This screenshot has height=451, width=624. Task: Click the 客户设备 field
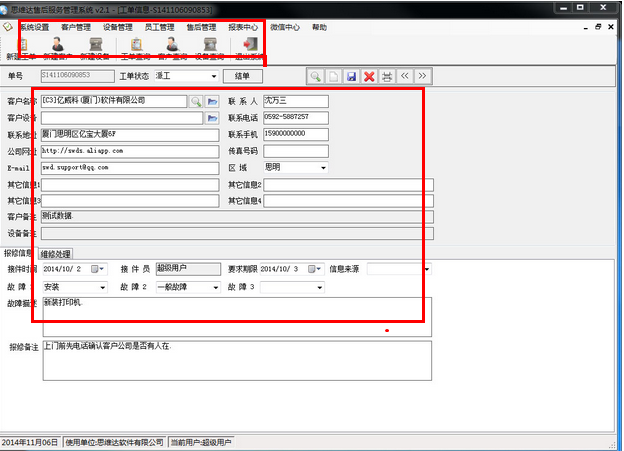pyautogui.click(x=122, y=118)
